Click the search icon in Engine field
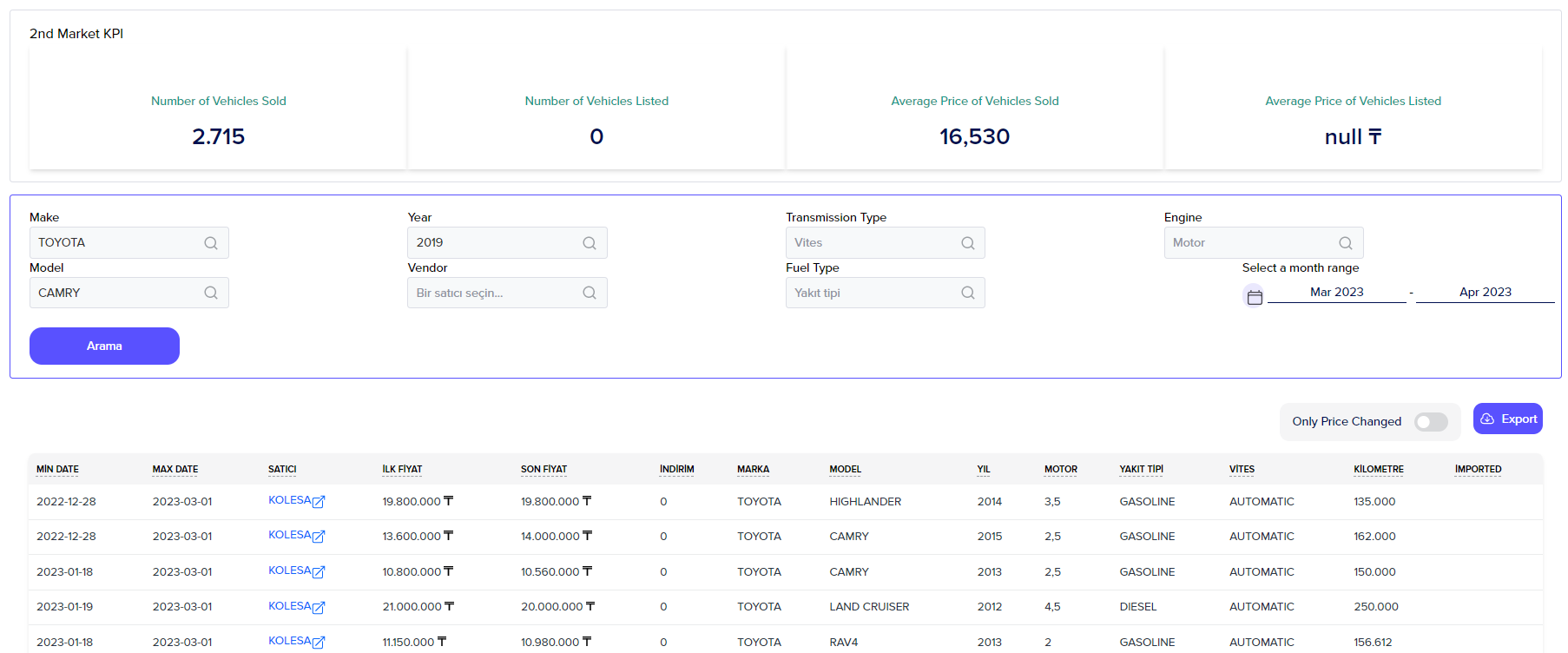1568x653 pixels. pyautogui.click(x=1346, y=243)
